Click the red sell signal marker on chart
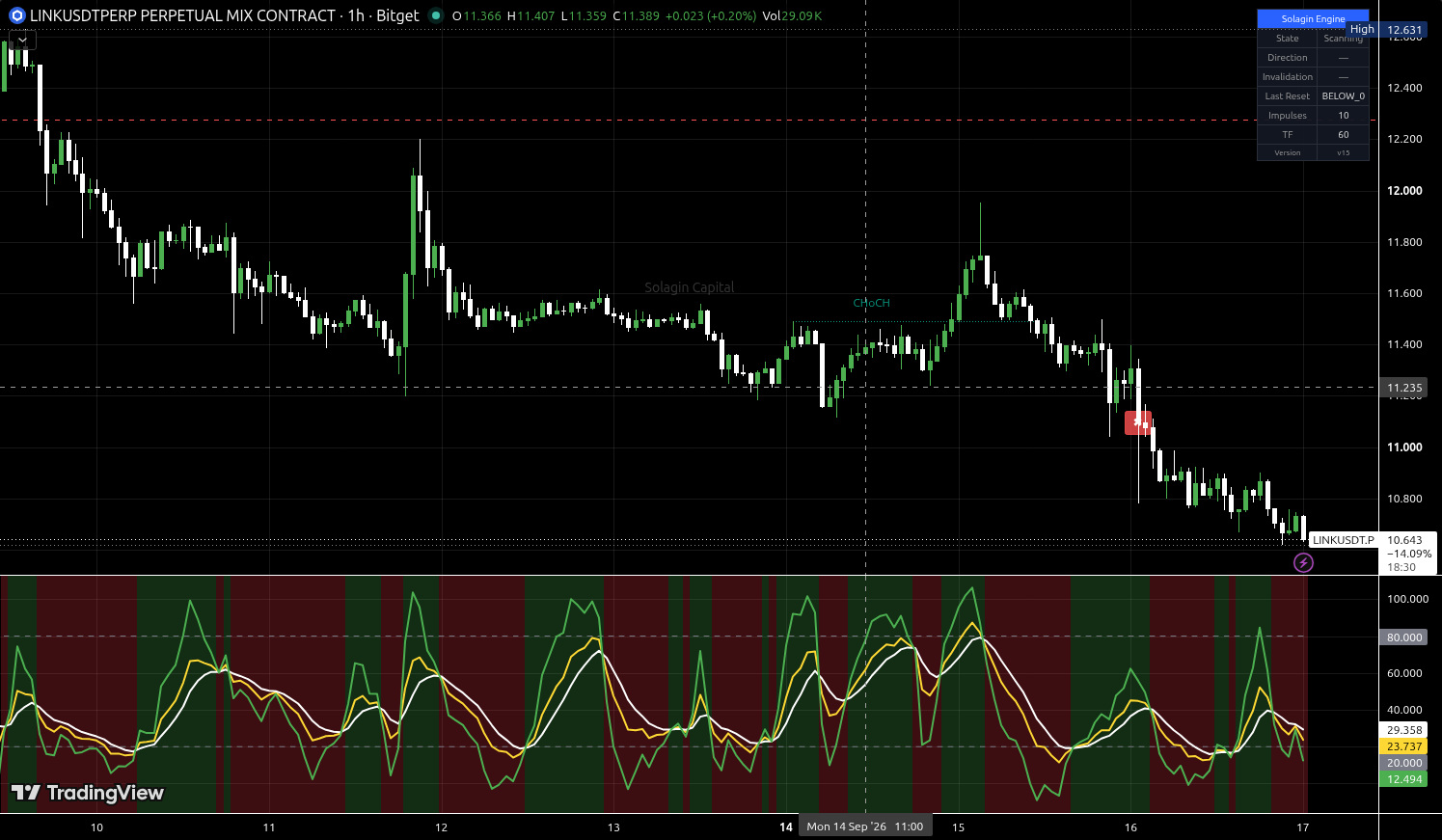Image resolution: width=1442 pixels, height=840 pixels. coord(1138,422)
